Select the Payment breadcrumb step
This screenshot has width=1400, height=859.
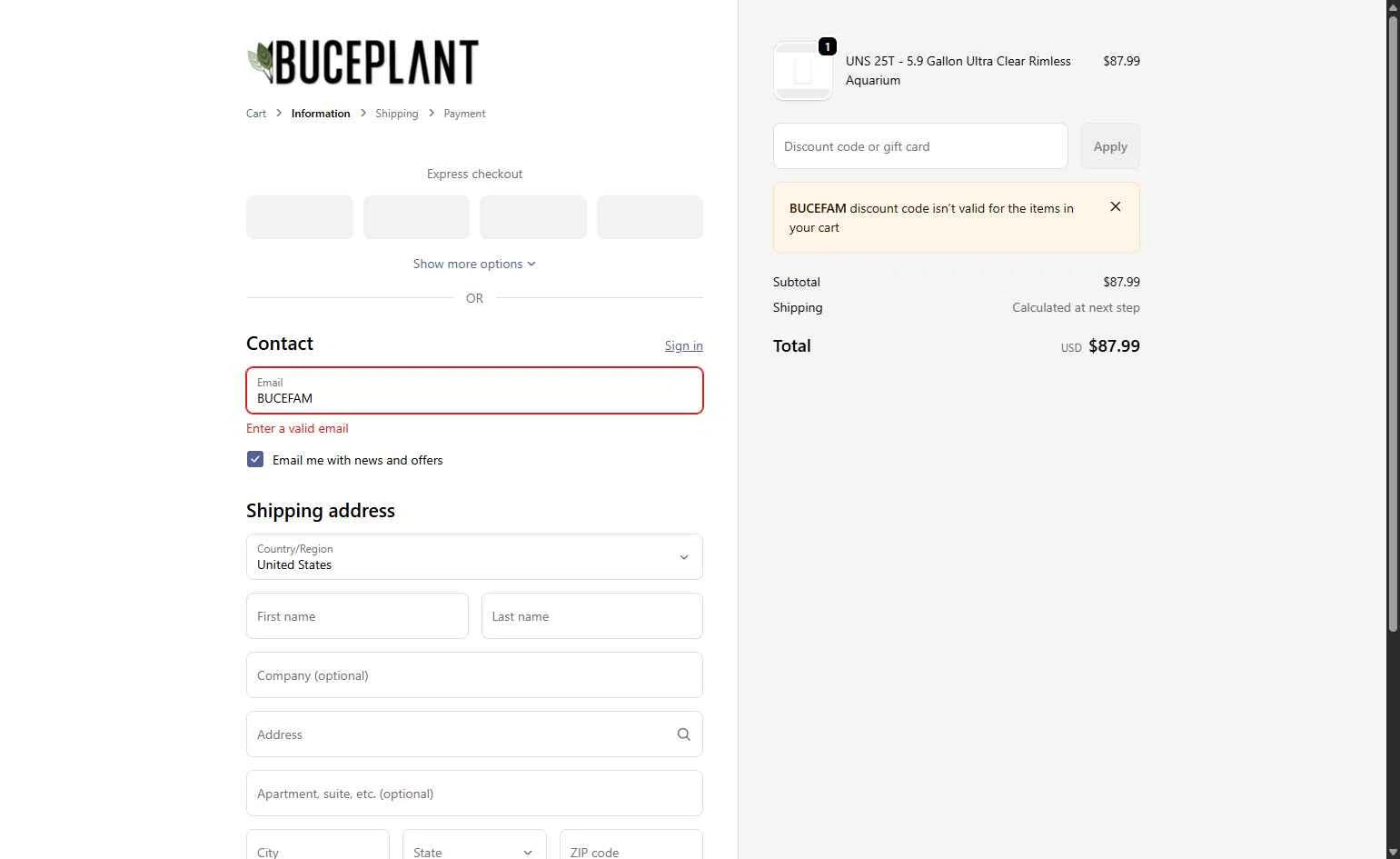click(464, 114)
